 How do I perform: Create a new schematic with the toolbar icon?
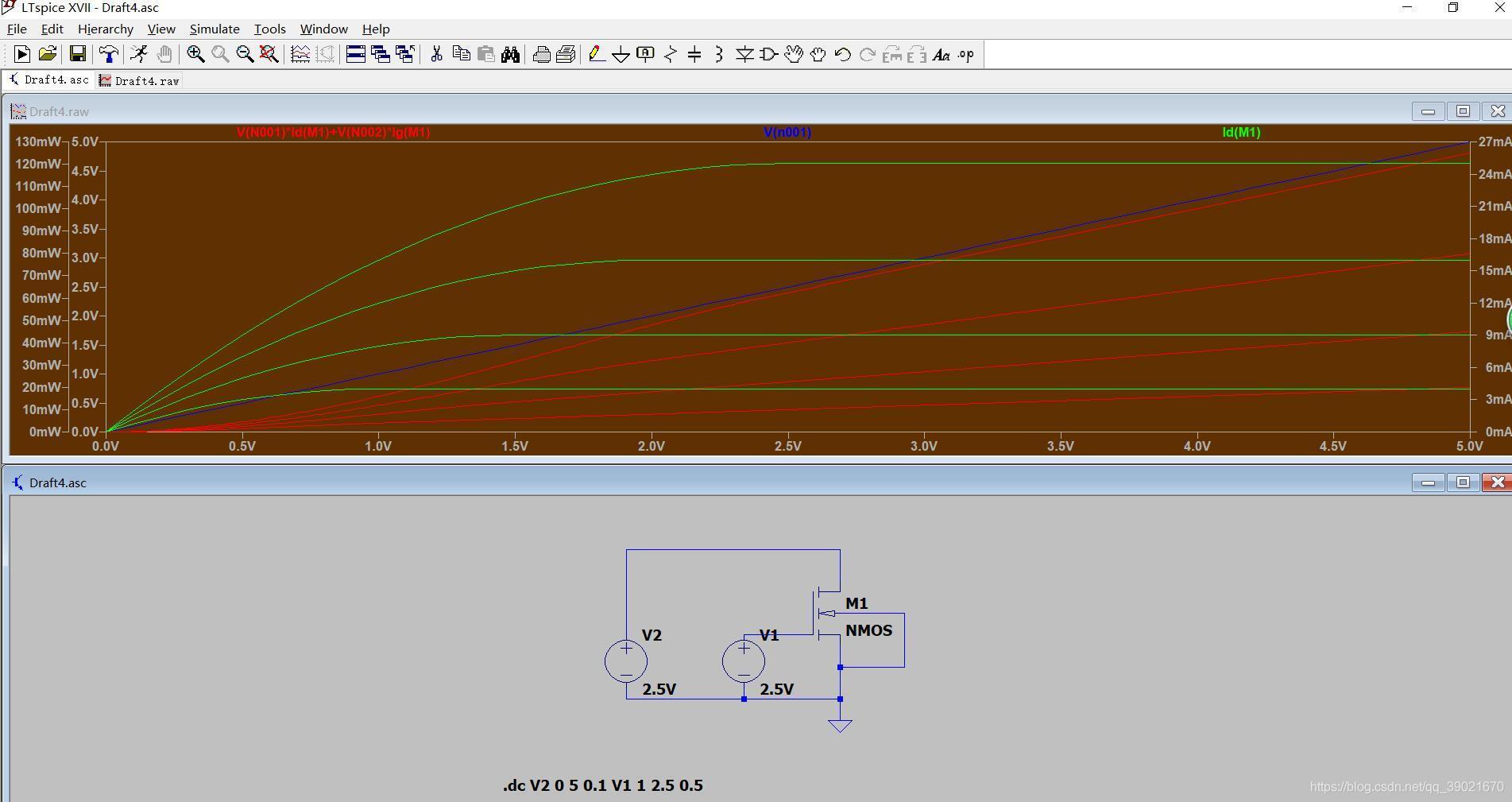22,54
